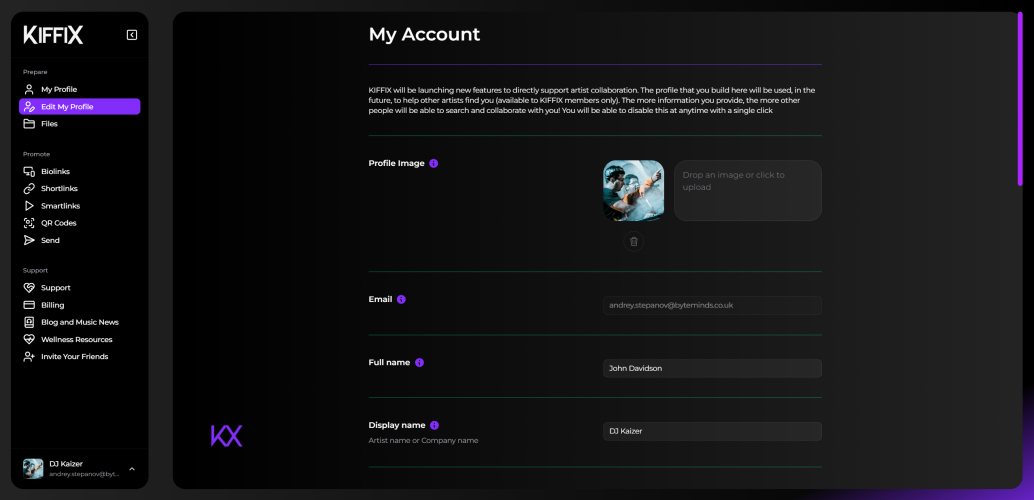This screenshot has width=1034, height=500.
Task: Open Blog and Music News
Action: (80, 322)
